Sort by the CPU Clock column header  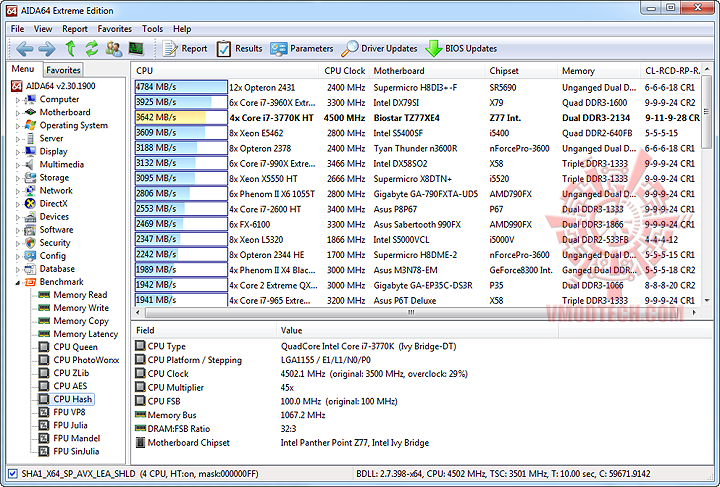tap(344, 71)
